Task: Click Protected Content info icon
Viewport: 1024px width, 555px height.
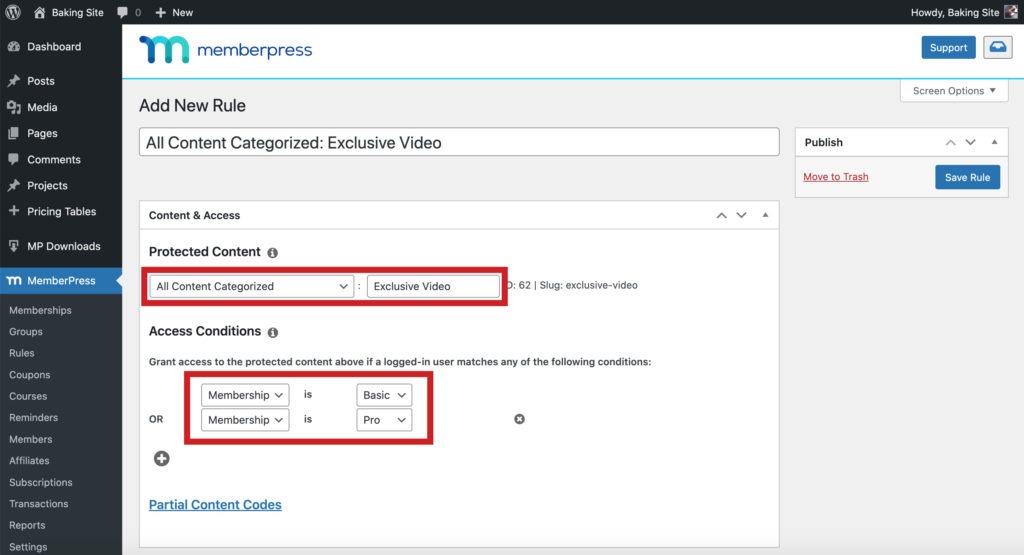Action: [272, 253]
